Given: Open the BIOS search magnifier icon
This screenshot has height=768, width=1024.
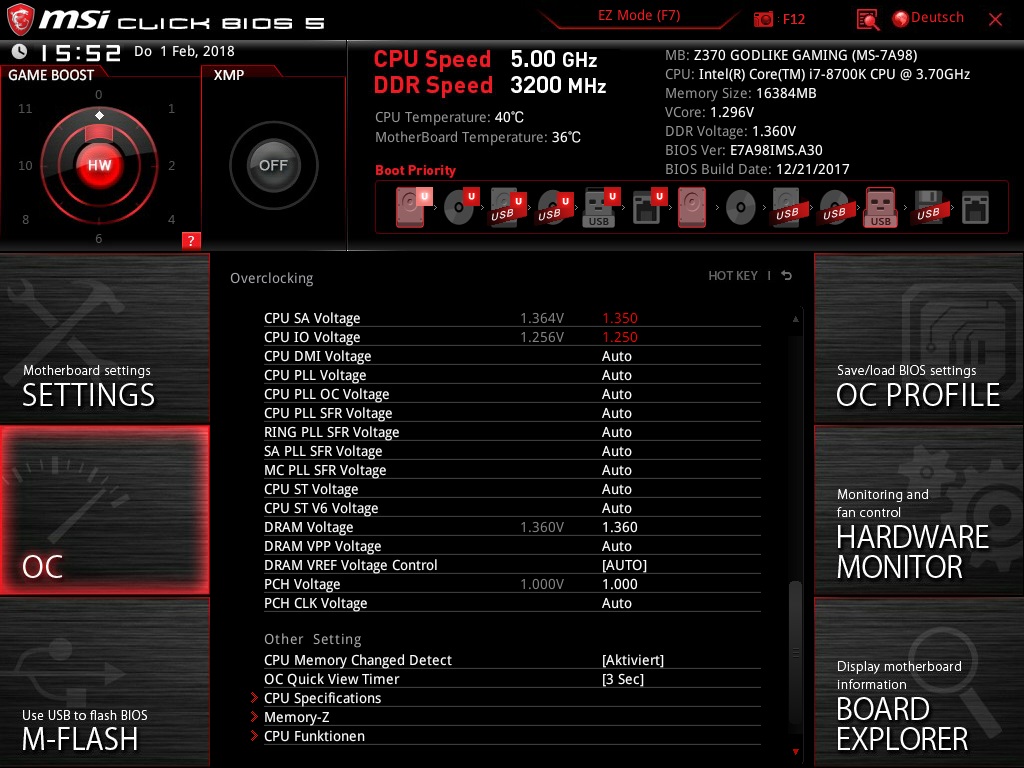Looking at the screenshot, I should 867,19.
